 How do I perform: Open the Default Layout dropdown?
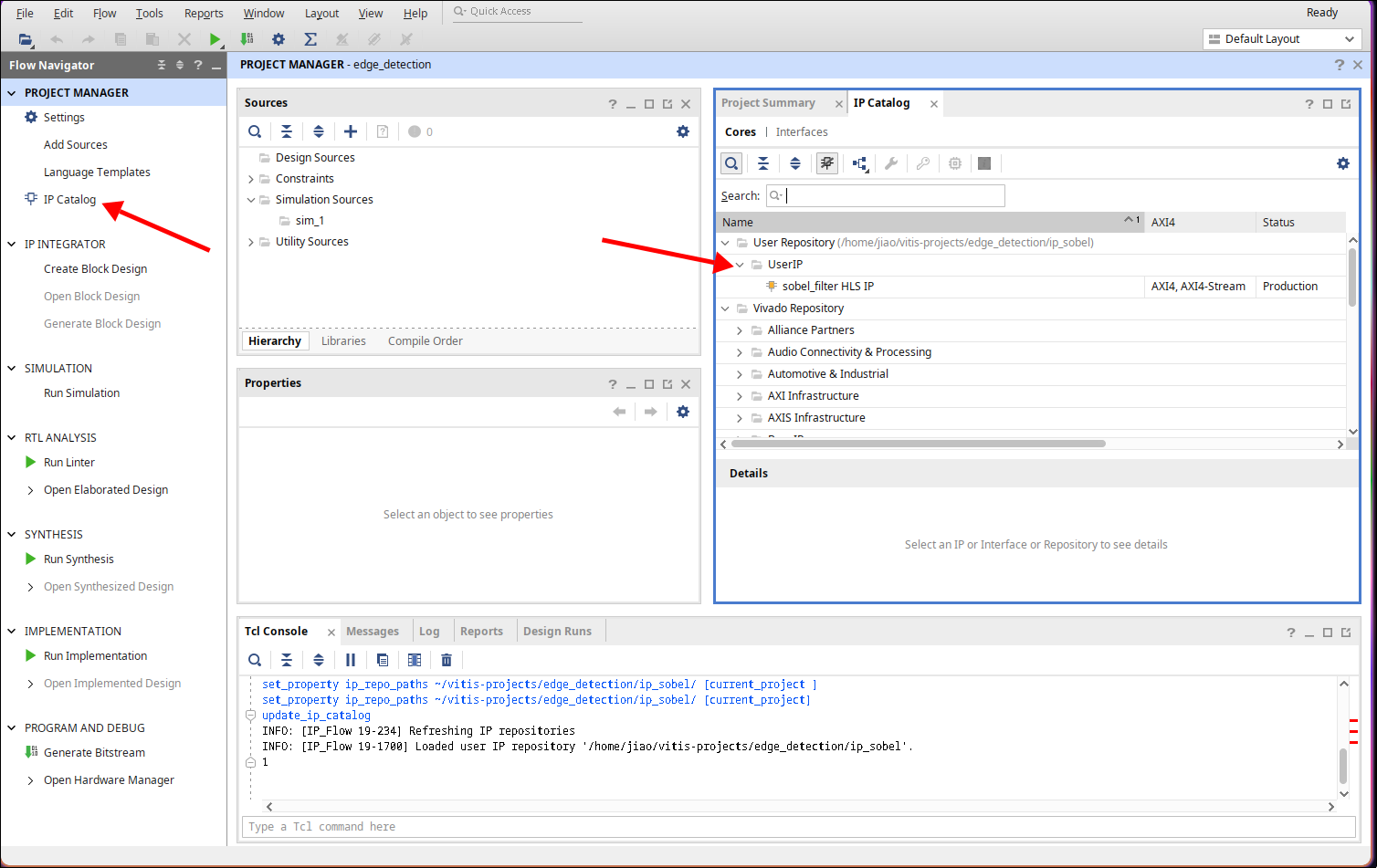[x=1348, y=38]
